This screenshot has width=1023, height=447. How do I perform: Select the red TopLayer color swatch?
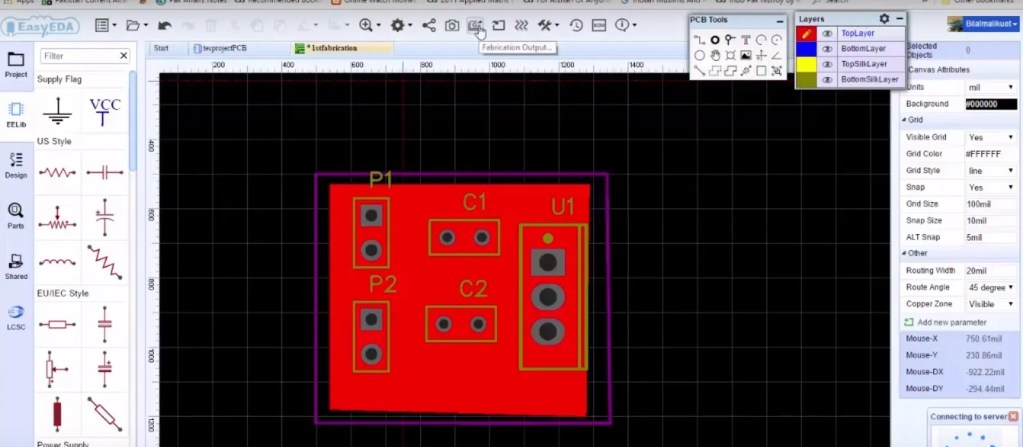(806, 33)
